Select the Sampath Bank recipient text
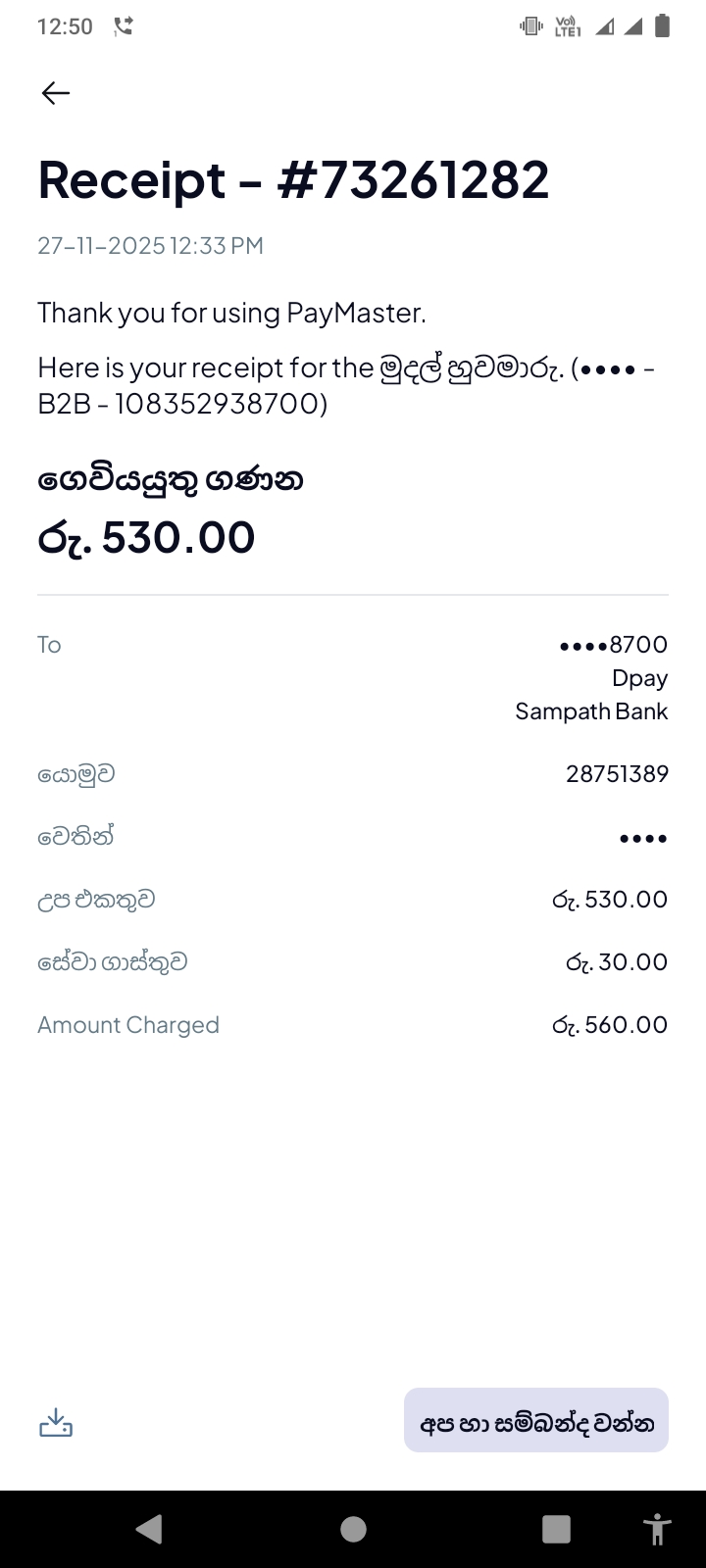 coord(591,711)
